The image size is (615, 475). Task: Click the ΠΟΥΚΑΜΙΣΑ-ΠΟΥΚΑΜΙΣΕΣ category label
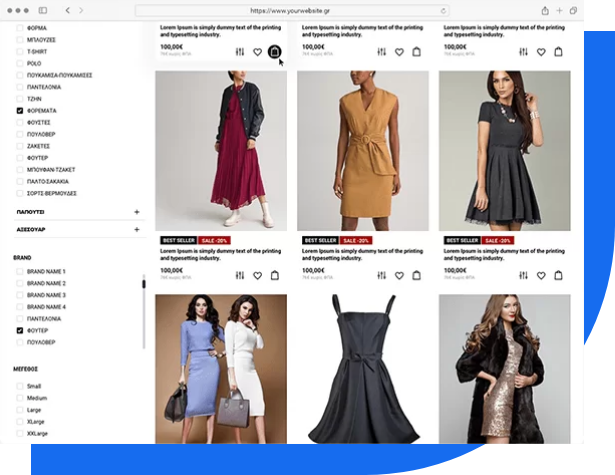click(59, 75)
